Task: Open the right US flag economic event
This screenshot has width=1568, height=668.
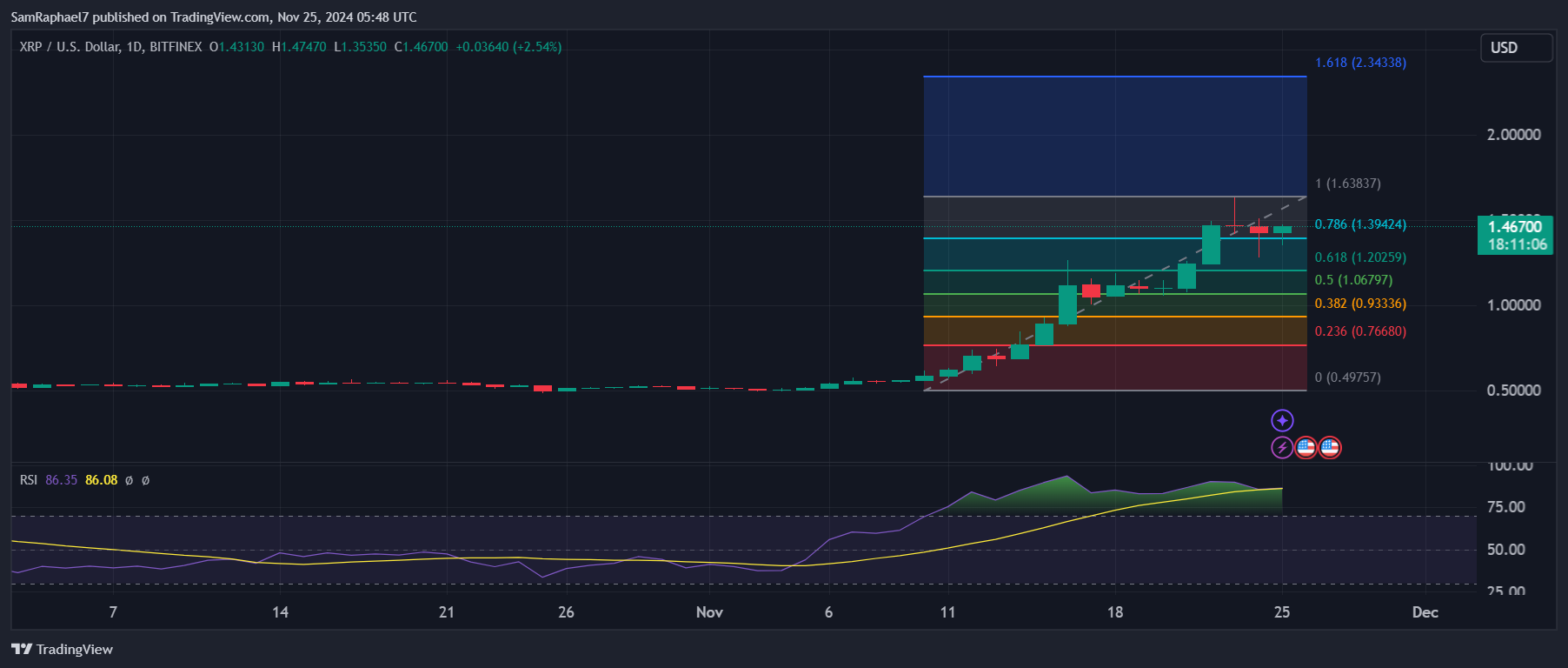Action: [1330, 448]
